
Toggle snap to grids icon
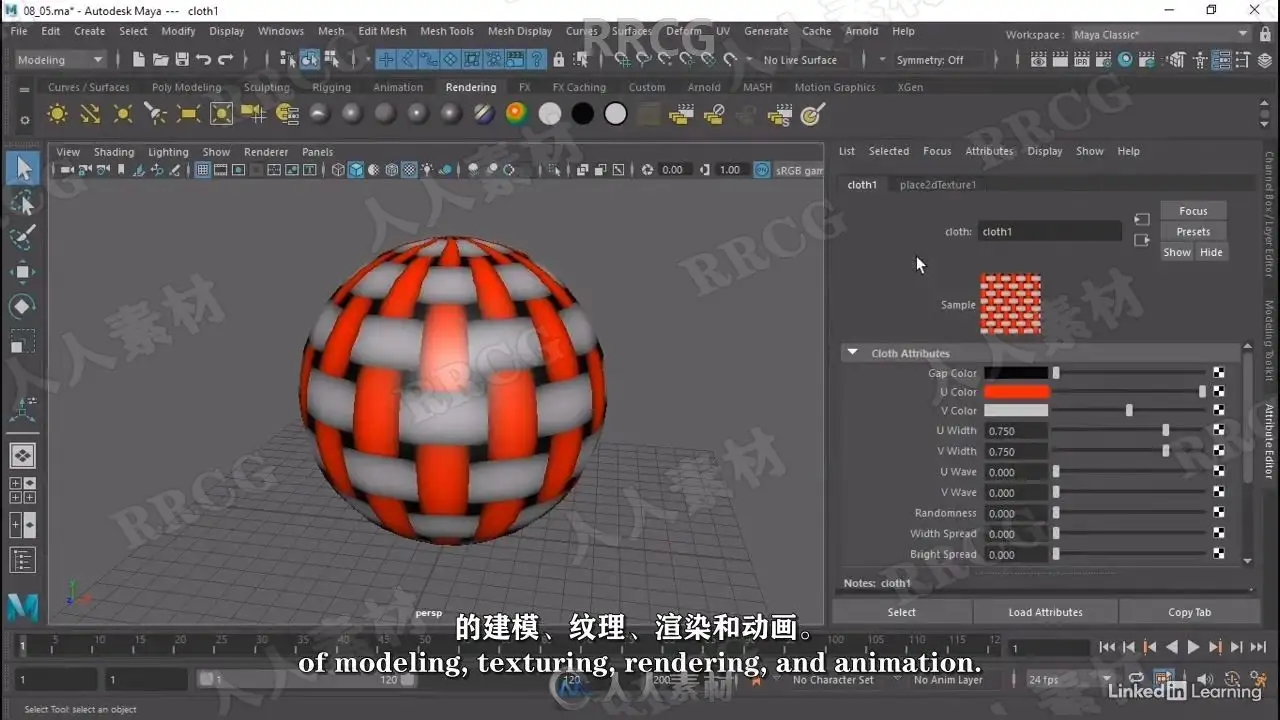[621, 60]
